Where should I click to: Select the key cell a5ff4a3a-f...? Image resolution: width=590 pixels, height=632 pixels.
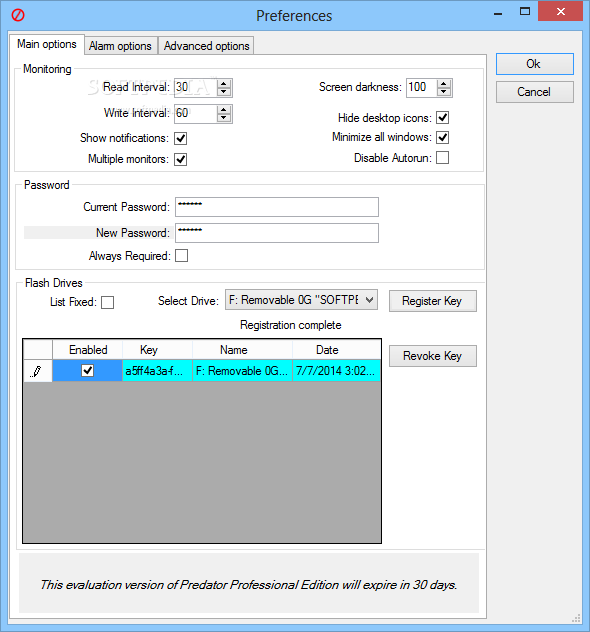coord(157,371)
